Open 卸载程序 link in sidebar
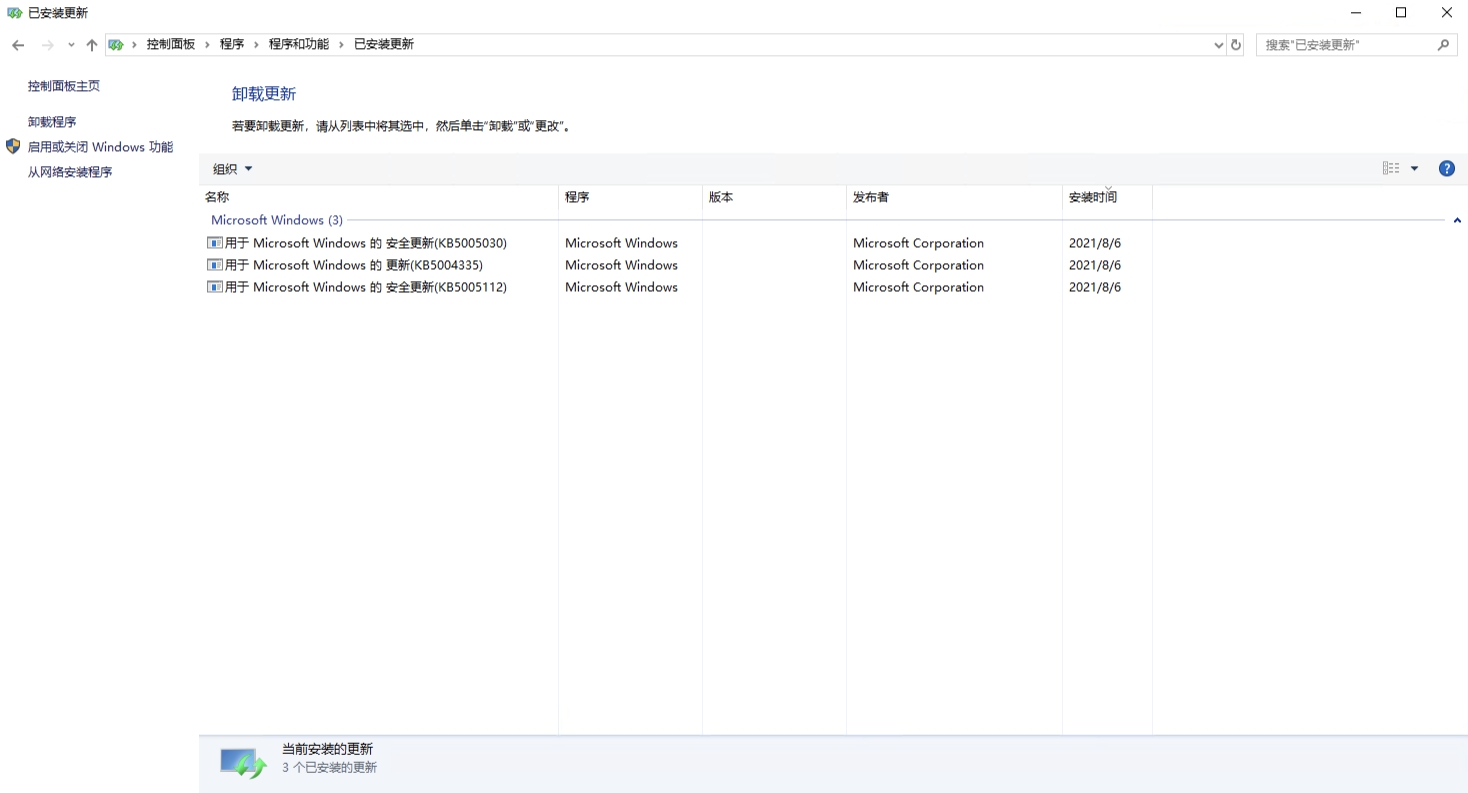This screenshot has width=1468, height=793. tap(52, 122)
